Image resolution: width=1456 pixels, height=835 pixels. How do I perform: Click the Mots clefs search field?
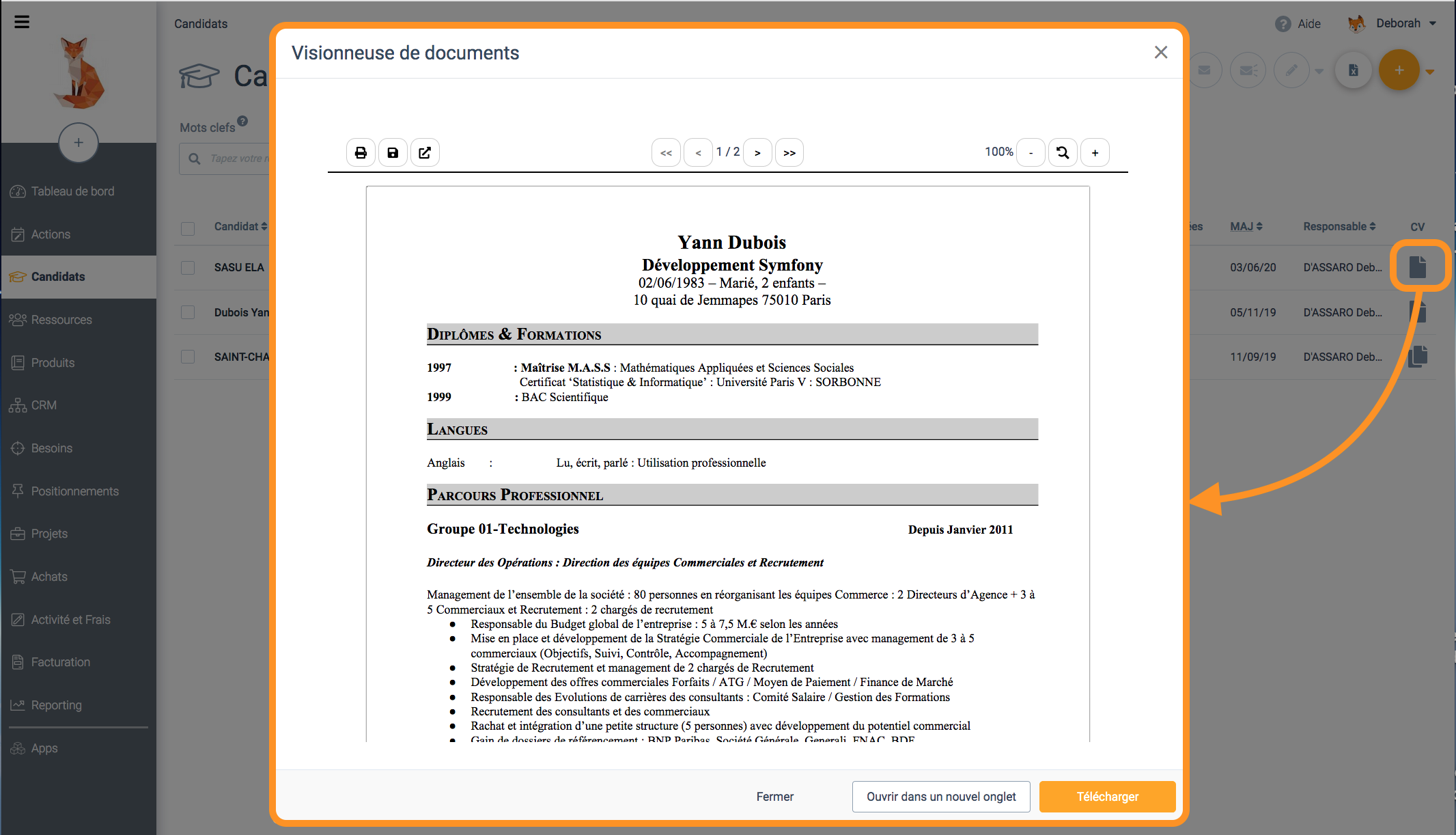[x=225, y=159]
